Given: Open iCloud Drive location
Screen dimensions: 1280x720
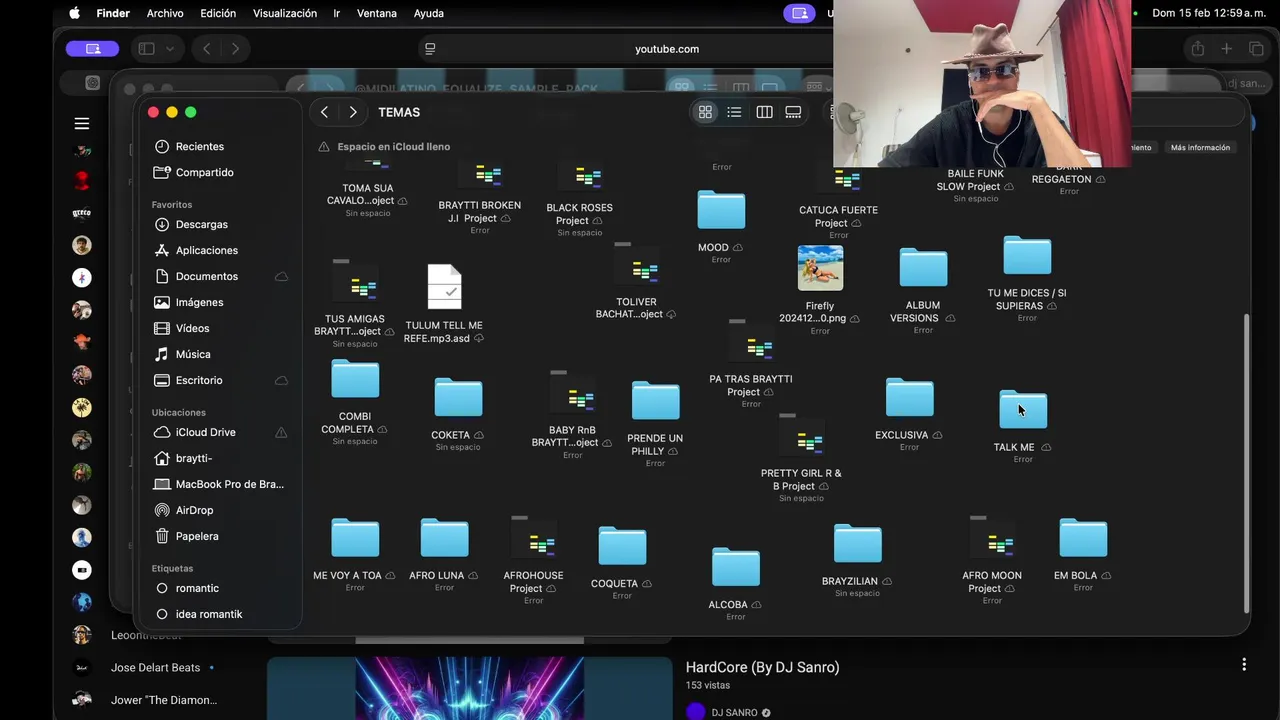Looking at the screenshot, I should (x=206, y=432).
